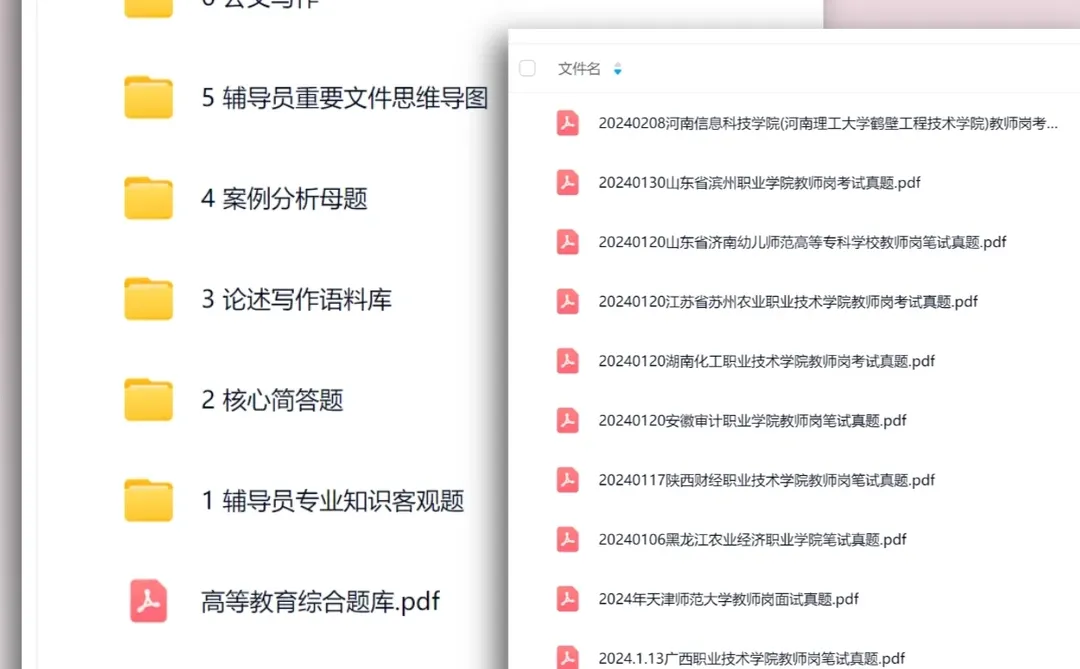Click the PDF icon of 高等教育综合题库.pdf
This screenshot has height=669, width=1080.
(x=148, y=602)
